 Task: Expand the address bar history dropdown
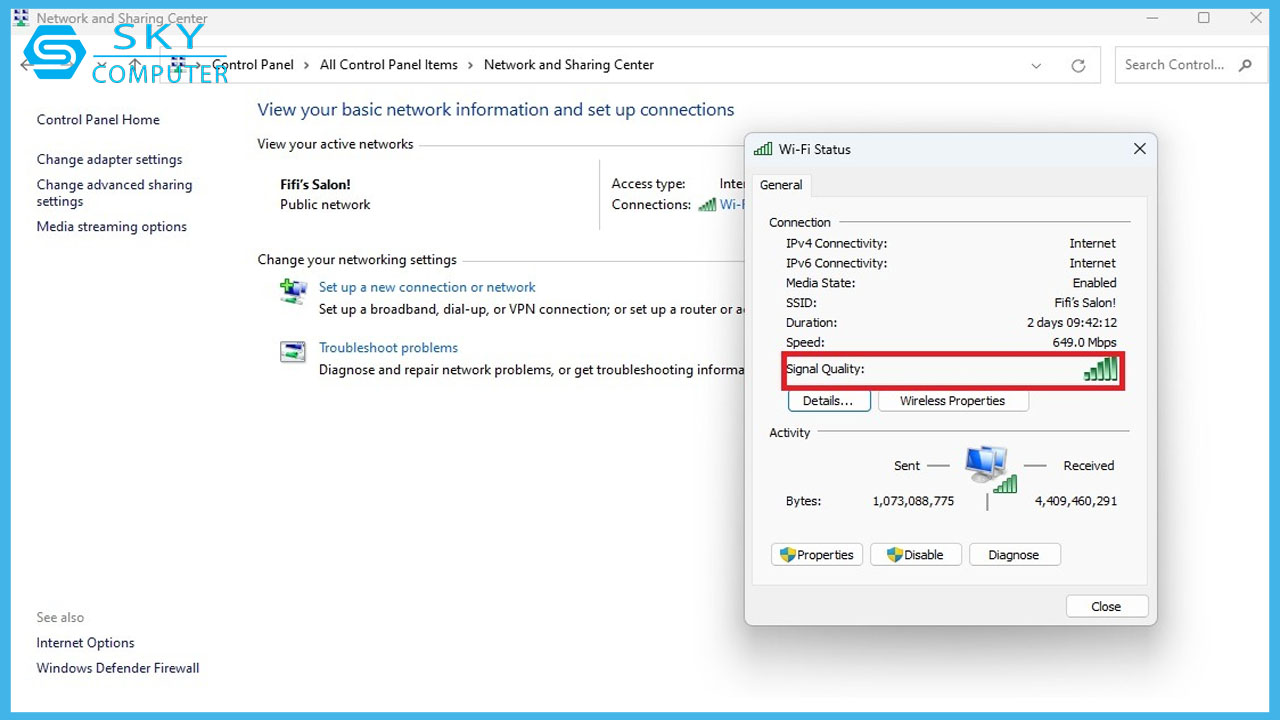(1036, 66)
